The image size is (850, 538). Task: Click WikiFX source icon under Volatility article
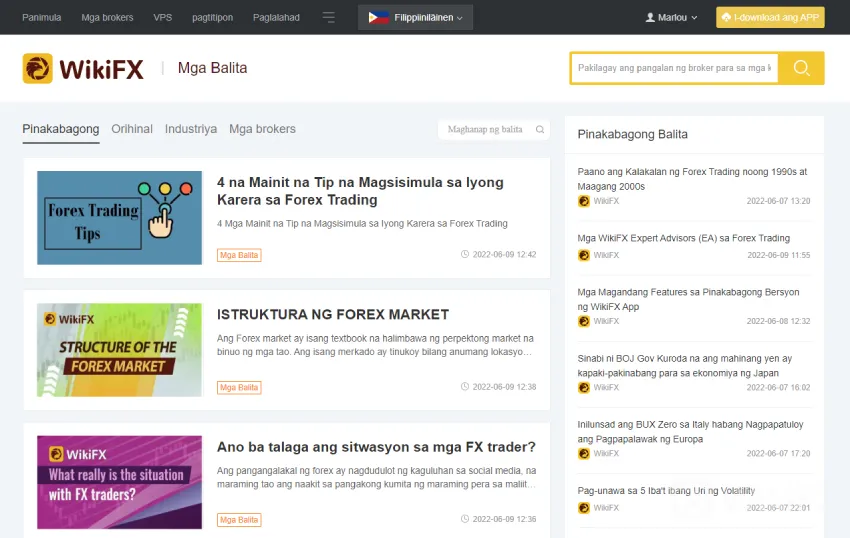[584, 508]
